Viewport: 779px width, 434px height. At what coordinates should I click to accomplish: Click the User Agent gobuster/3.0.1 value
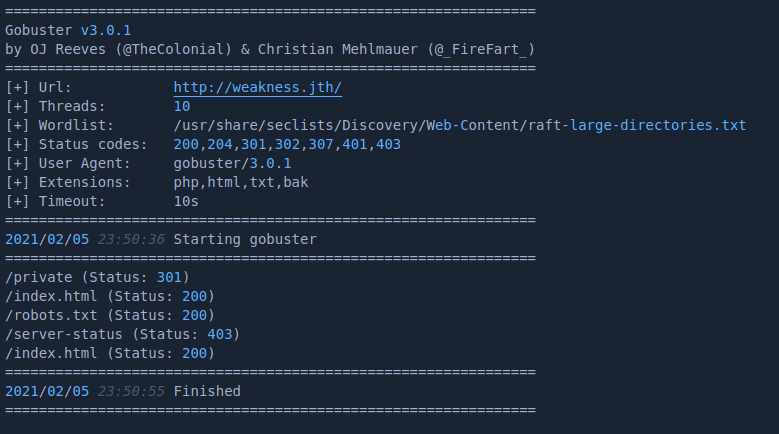click(232, 163)
